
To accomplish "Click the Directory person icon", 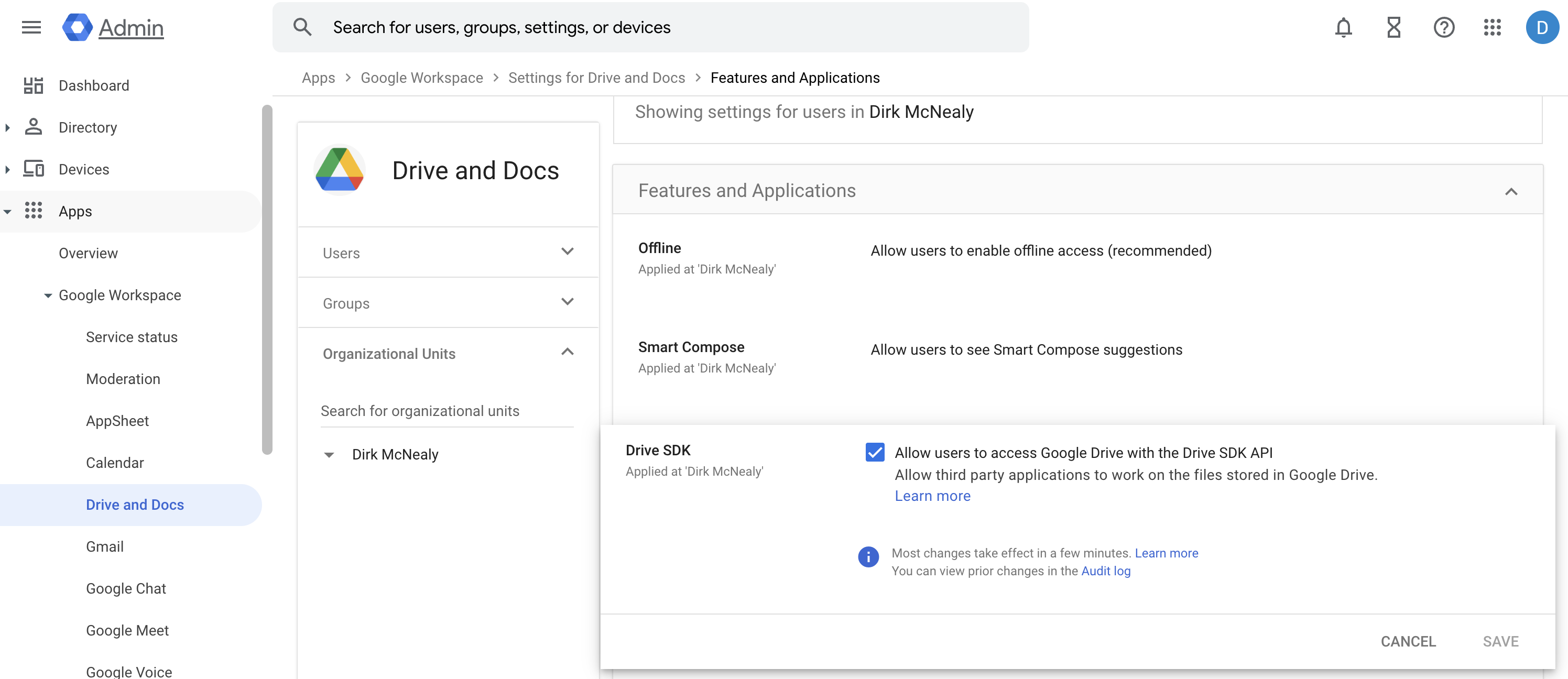I will [34, 127].
